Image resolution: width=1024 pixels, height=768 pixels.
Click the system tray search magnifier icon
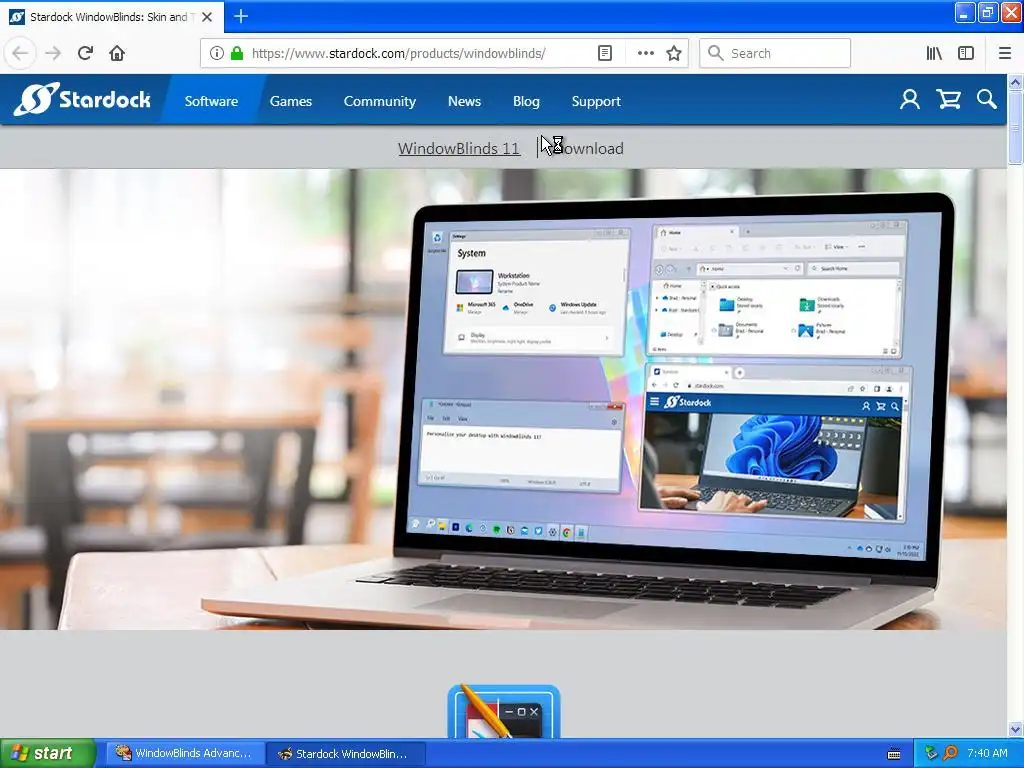point(951,753)
